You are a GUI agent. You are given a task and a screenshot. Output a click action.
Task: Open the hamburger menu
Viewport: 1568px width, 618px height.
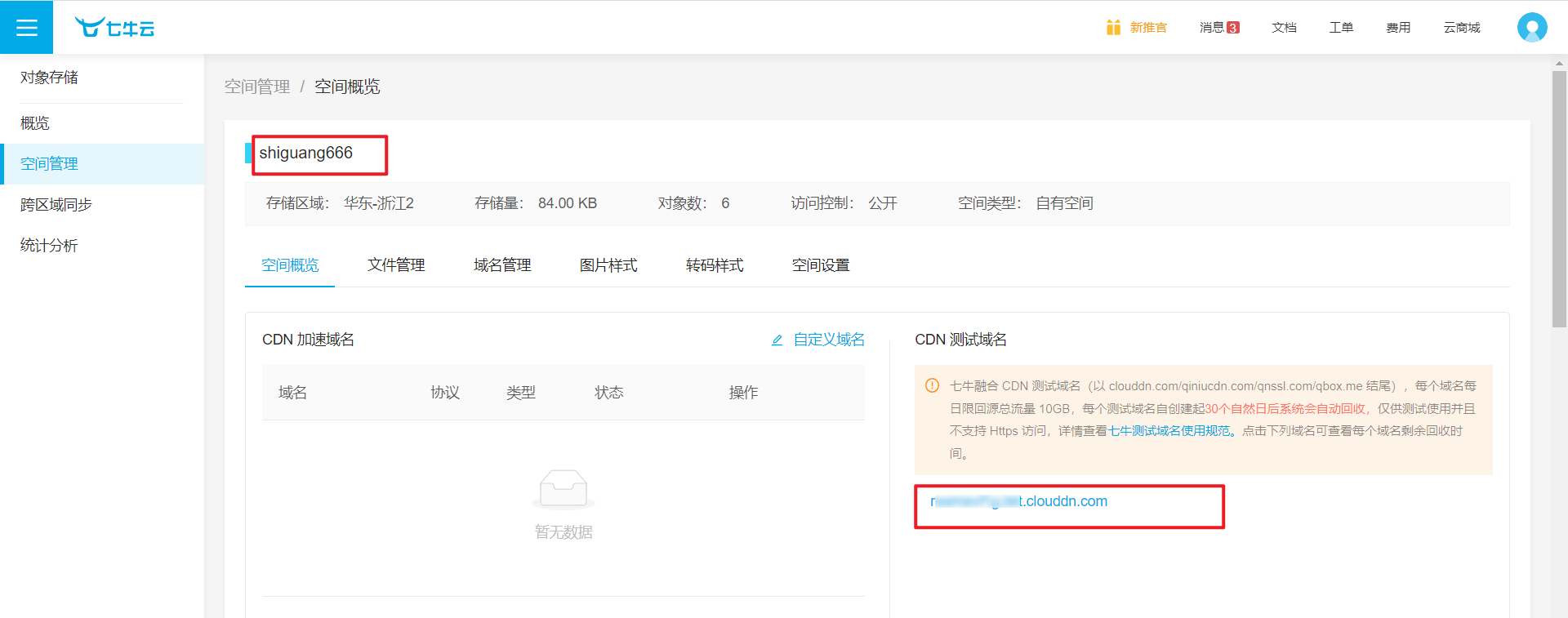pos(26,28)
